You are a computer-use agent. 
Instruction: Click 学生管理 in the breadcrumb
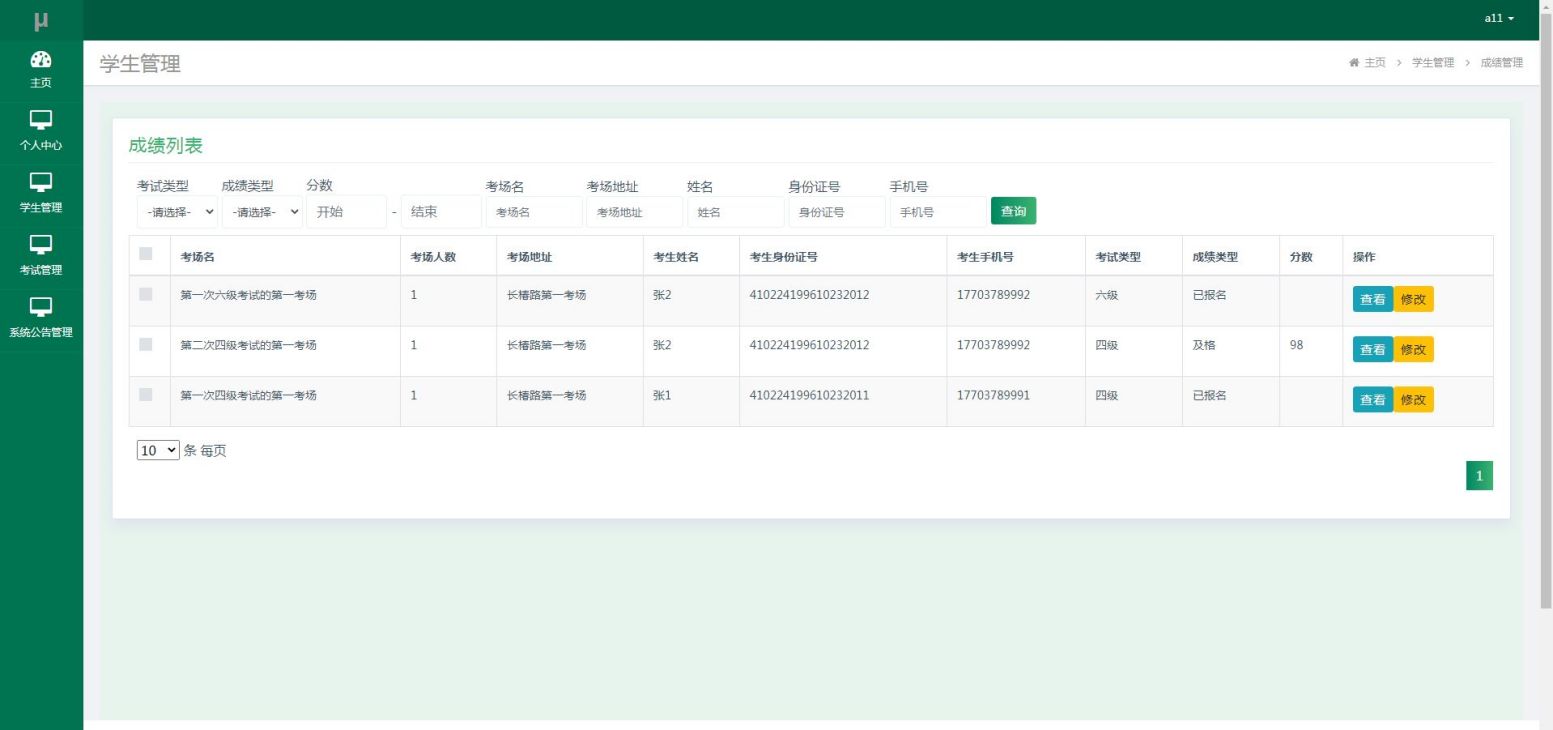(x=1433, y=63)
